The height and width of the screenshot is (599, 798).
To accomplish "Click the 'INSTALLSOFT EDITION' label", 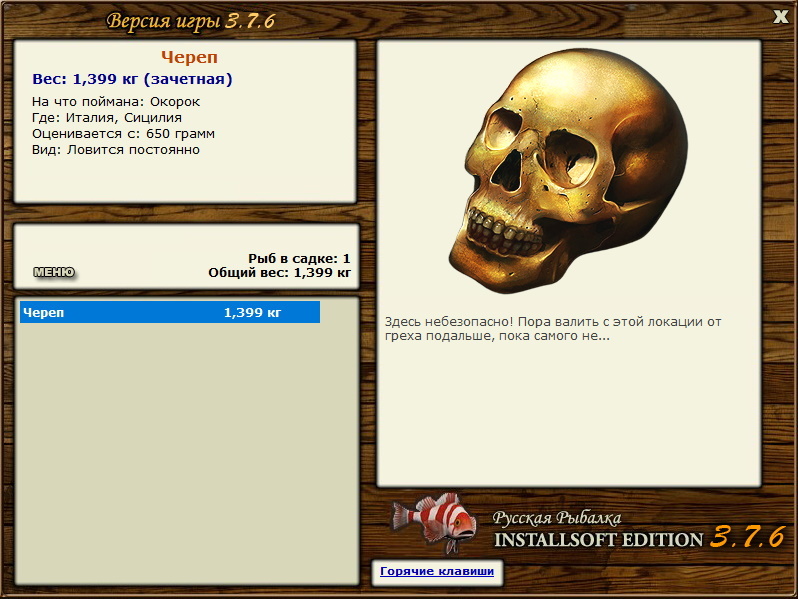I will pyautogui.click(x=598, y=540).
